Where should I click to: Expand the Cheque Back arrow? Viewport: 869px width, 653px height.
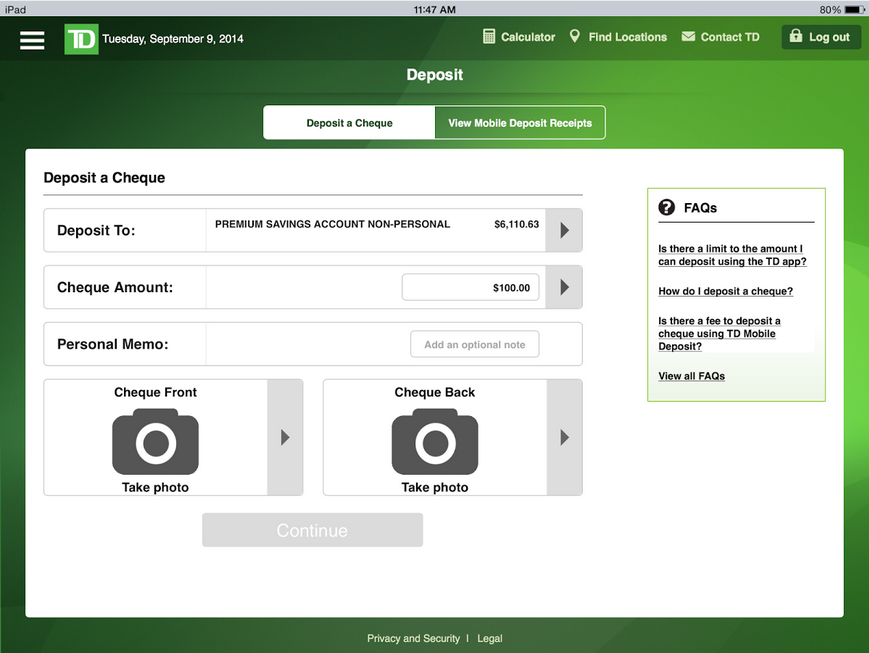(564, 437)
